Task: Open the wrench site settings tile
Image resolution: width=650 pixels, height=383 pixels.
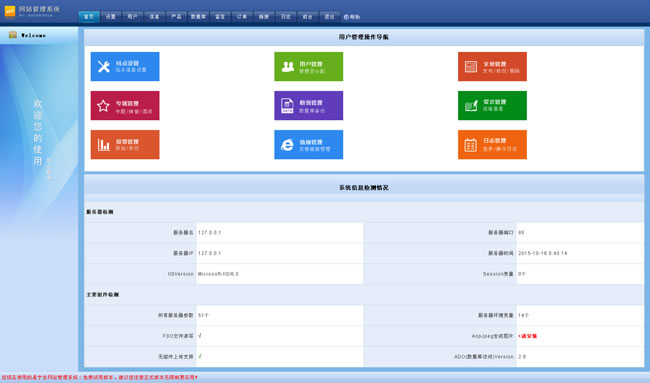Action: pyautogui.click(x=125, y=66)
